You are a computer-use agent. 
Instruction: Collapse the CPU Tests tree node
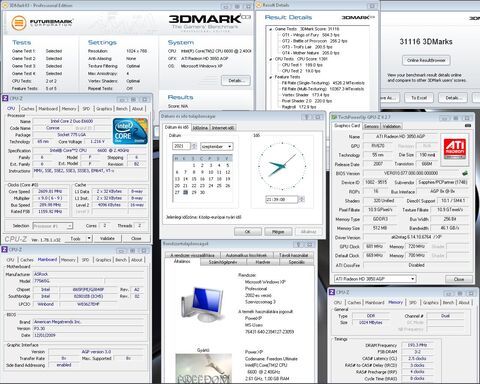(x=271, y=59)
